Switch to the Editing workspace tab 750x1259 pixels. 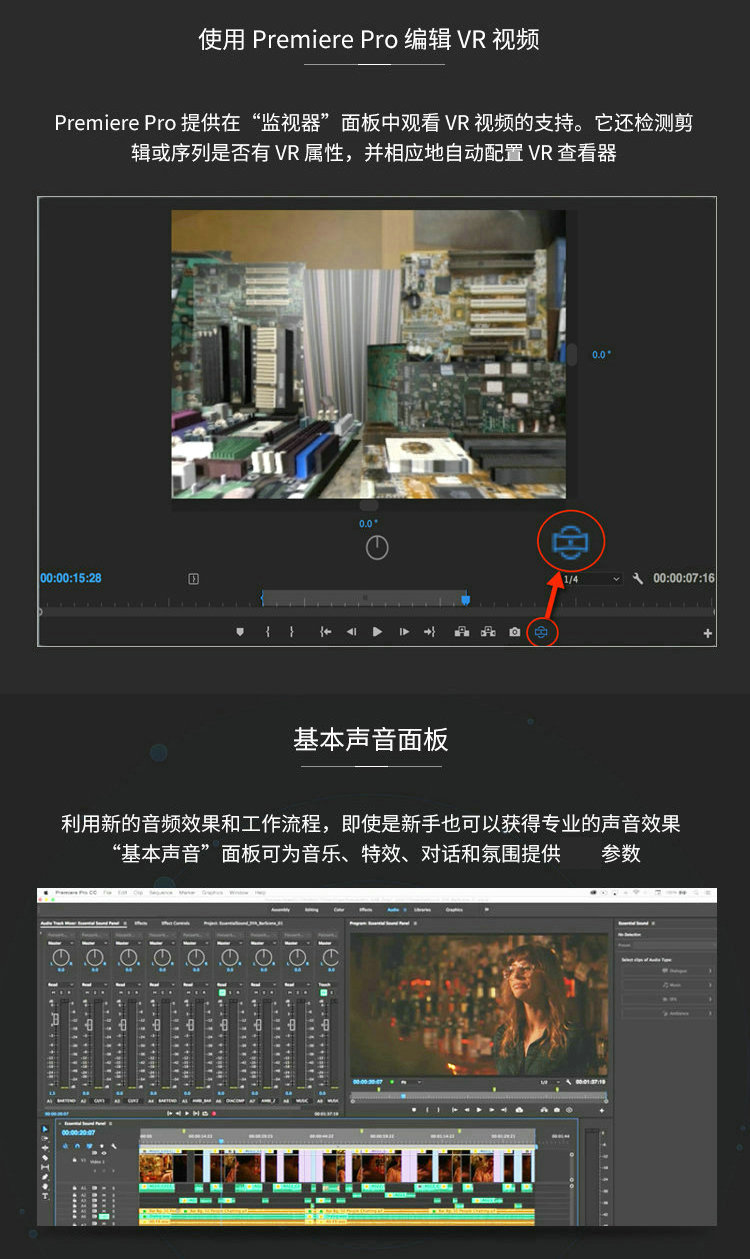click(x=311, y=909)
